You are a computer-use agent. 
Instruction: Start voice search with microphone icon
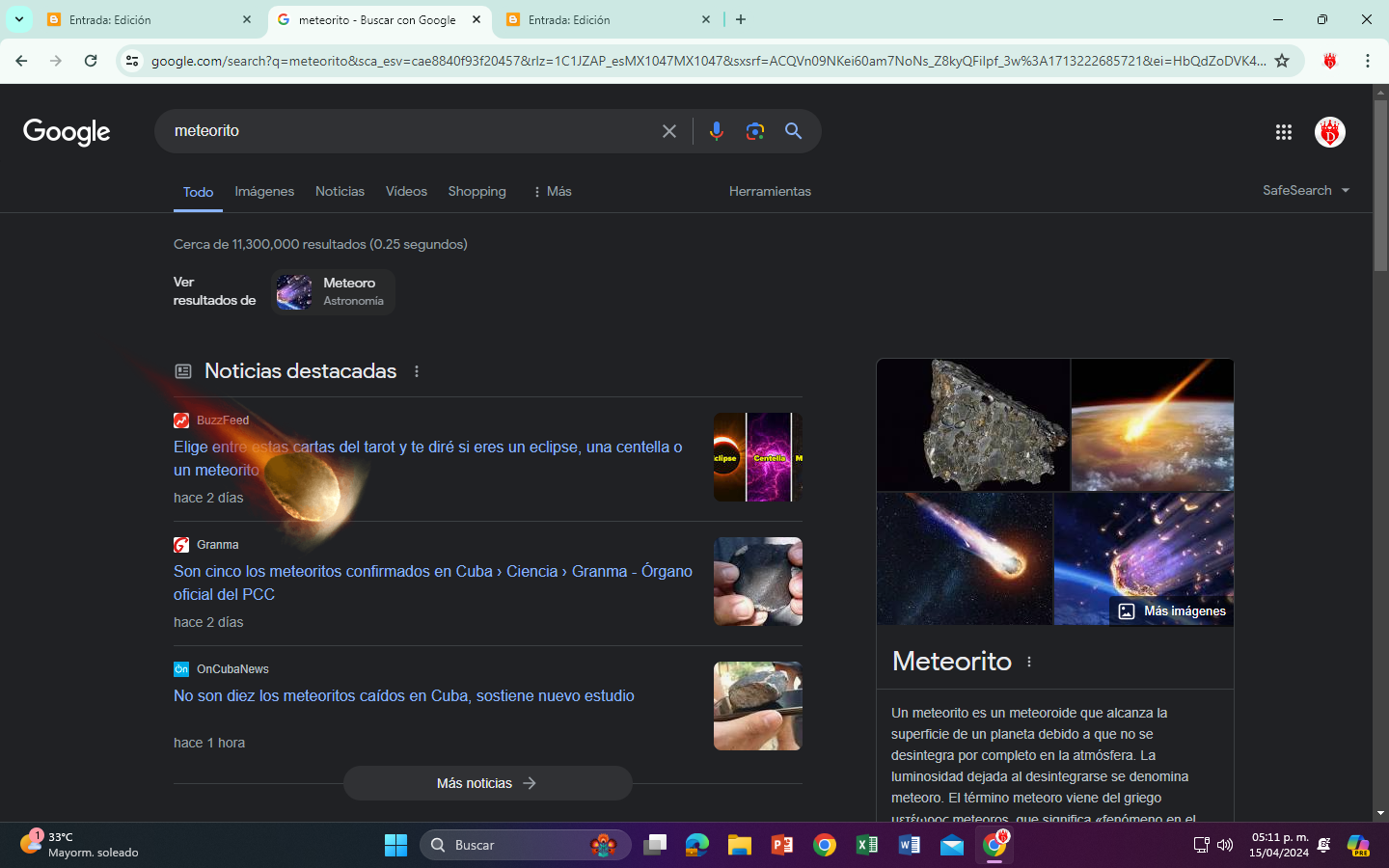click(x=716, y=131)
